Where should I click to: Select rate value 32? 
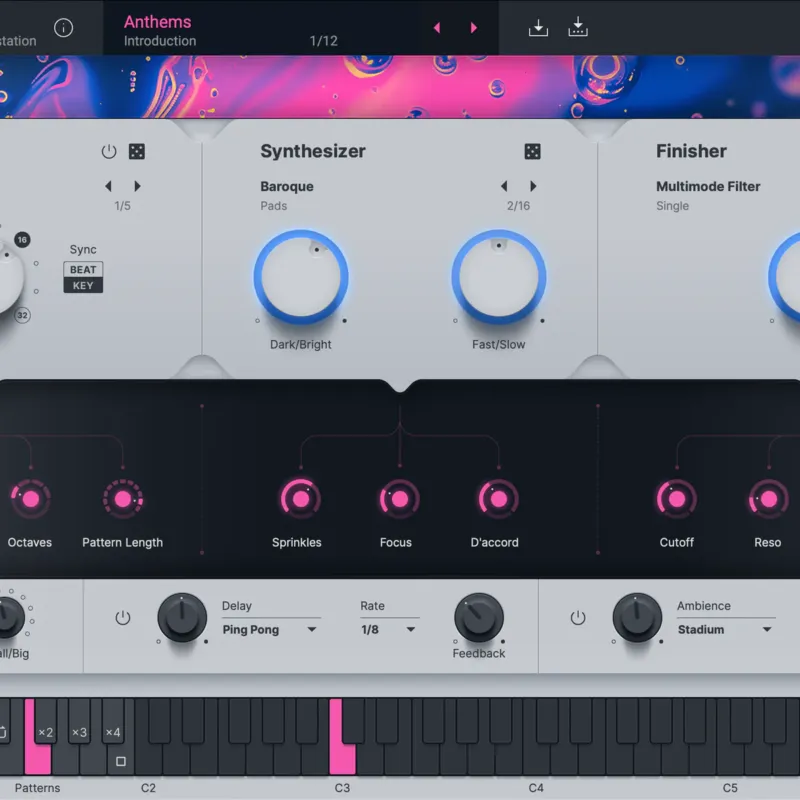pos(22,315)
